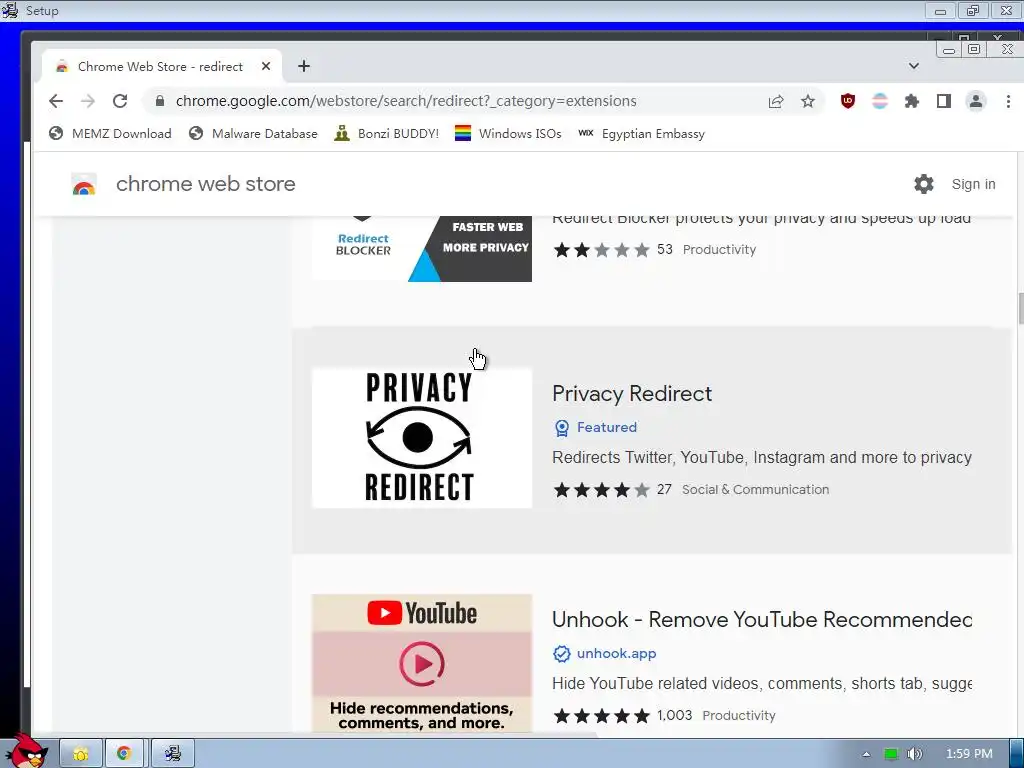
Task: Click the page vertical scrollbar thumb
Action: point(1020,308)
